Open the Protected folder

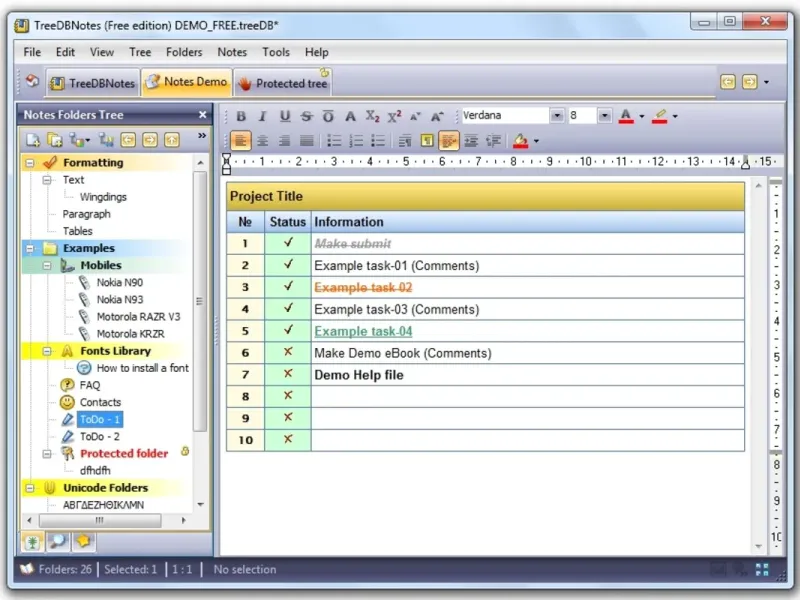124,454
